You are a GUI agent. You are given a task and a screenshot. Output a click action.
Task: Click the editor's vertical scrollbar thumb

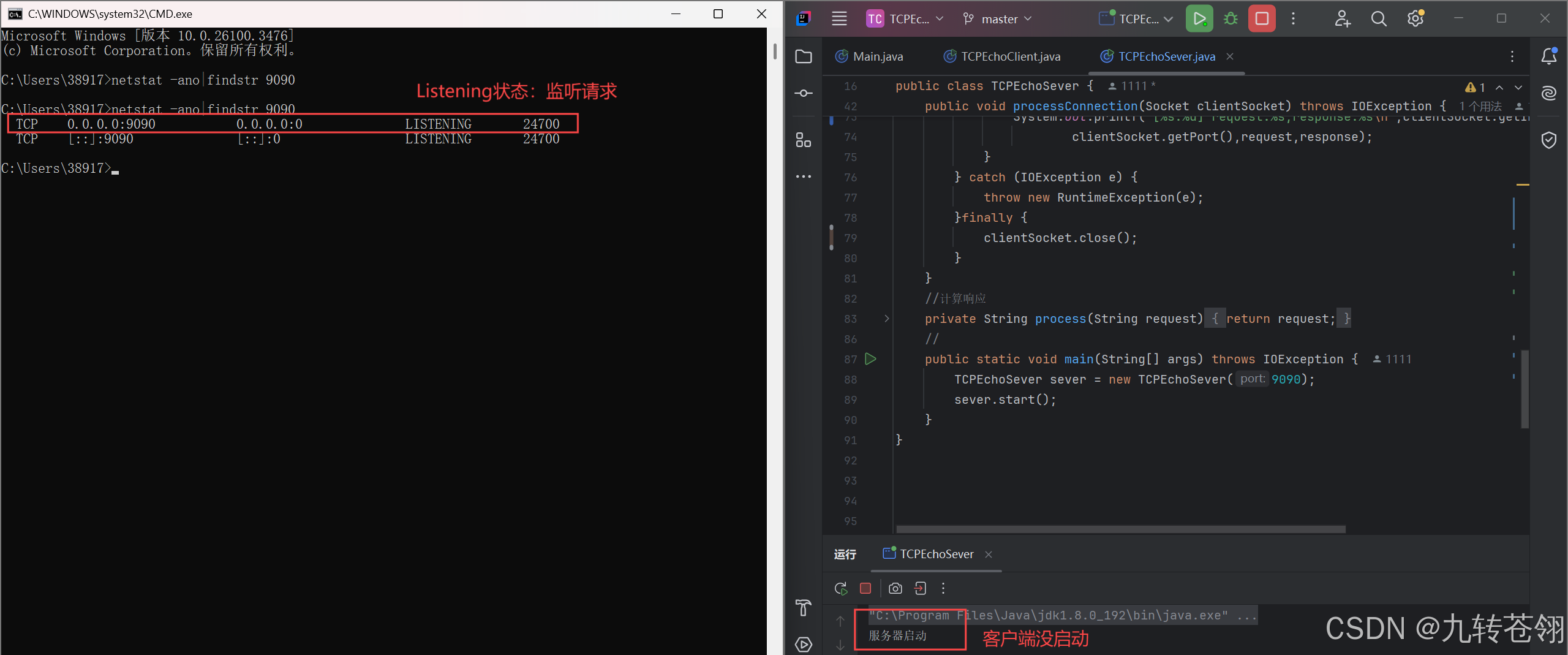(1525, 388)
